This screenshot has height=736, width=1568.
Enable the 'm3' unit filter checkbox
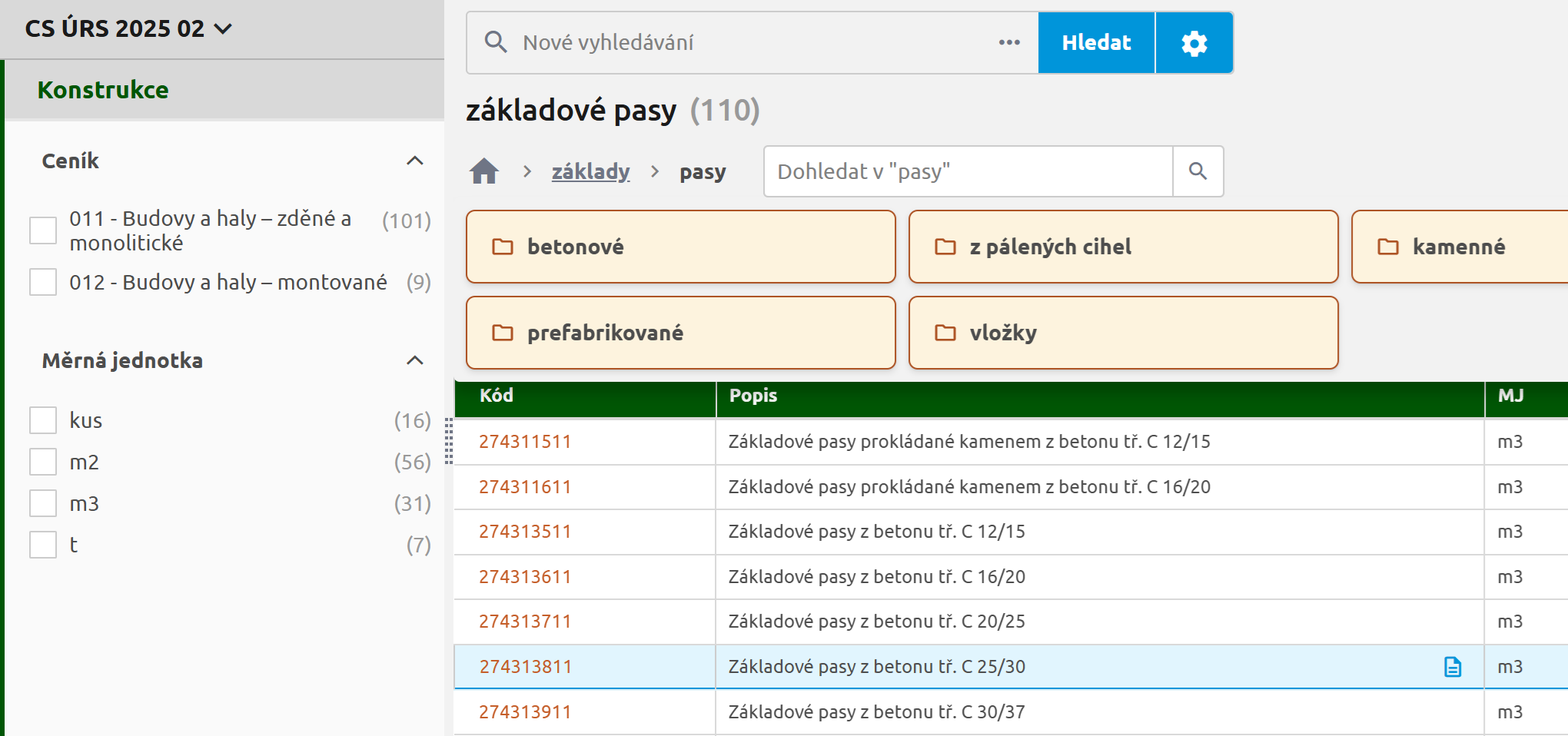click(x=43, y=504)
